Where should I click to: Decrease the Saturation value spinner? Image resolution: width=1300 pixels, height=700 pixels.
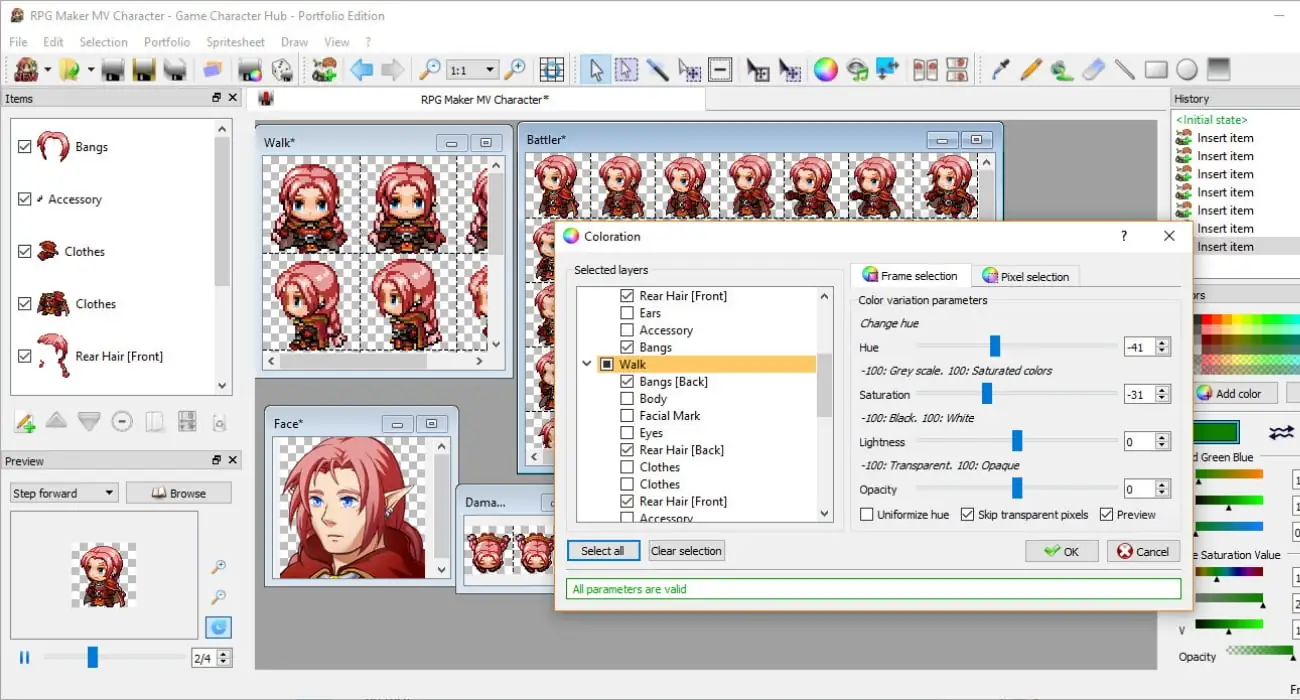tap(1162, 399)
